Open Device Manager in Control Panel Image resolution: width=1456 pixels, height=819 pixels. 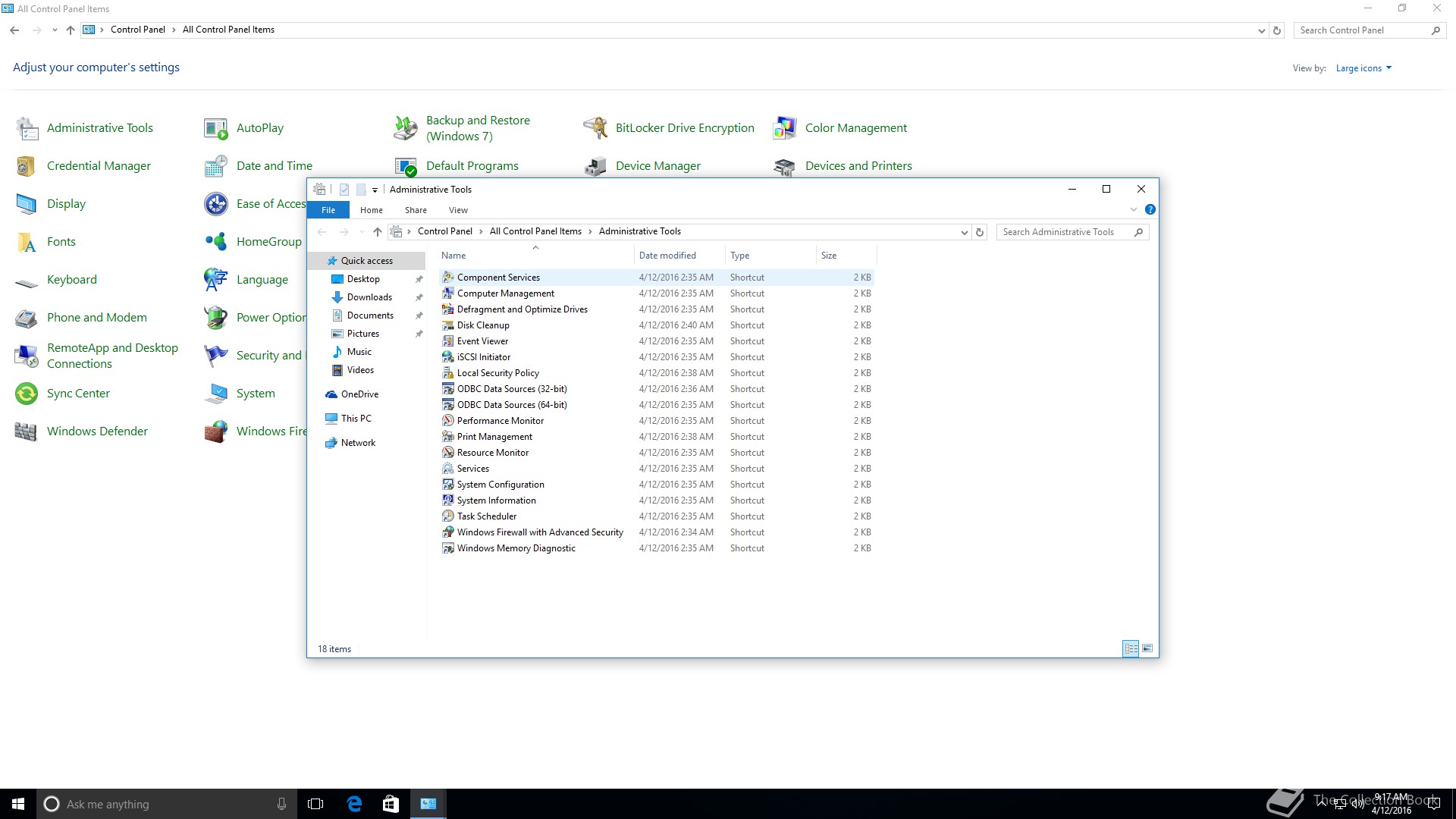[642, 166]
